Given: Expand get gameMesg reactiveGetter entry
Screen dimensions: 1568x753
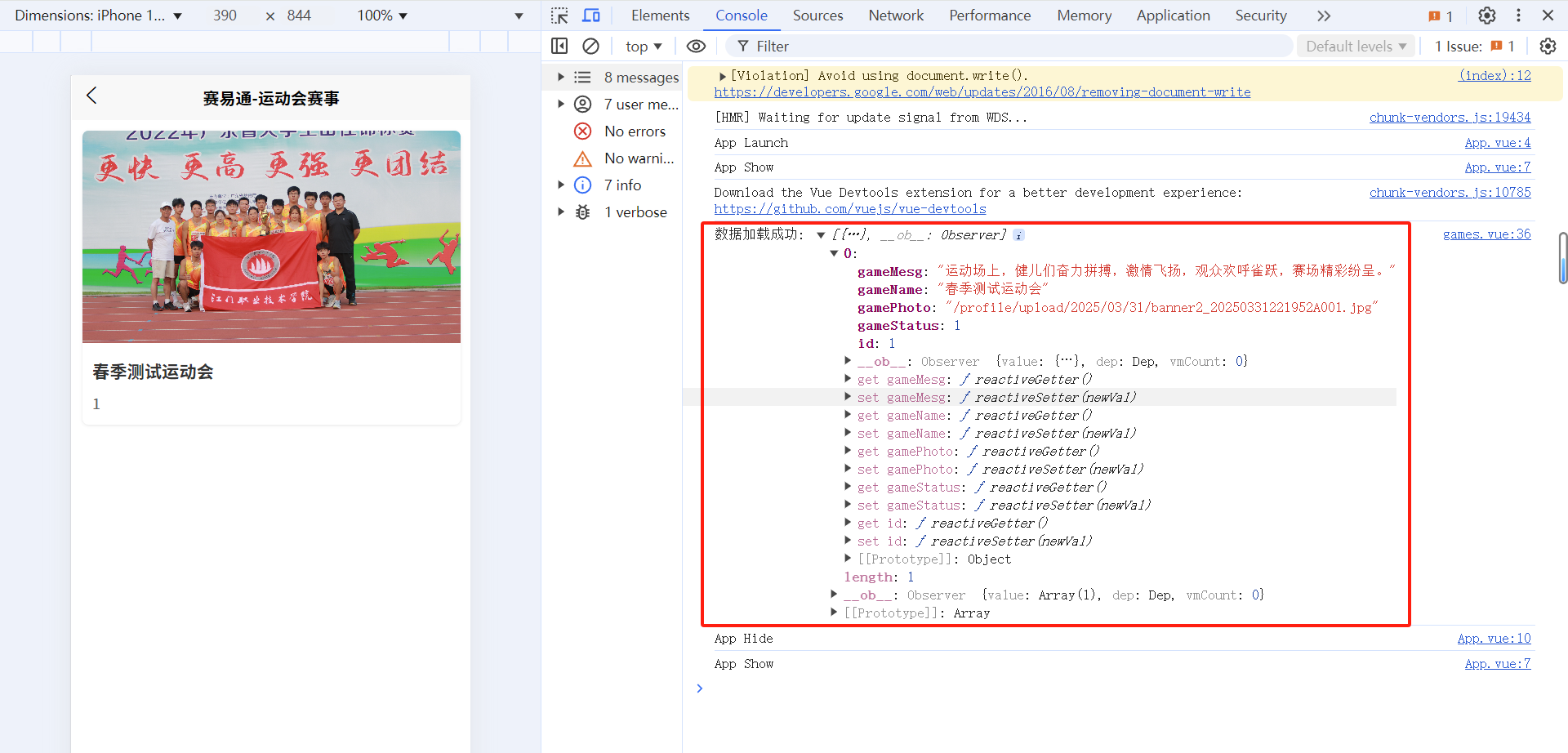Looking at the screenshot, I should click(848, 379).
